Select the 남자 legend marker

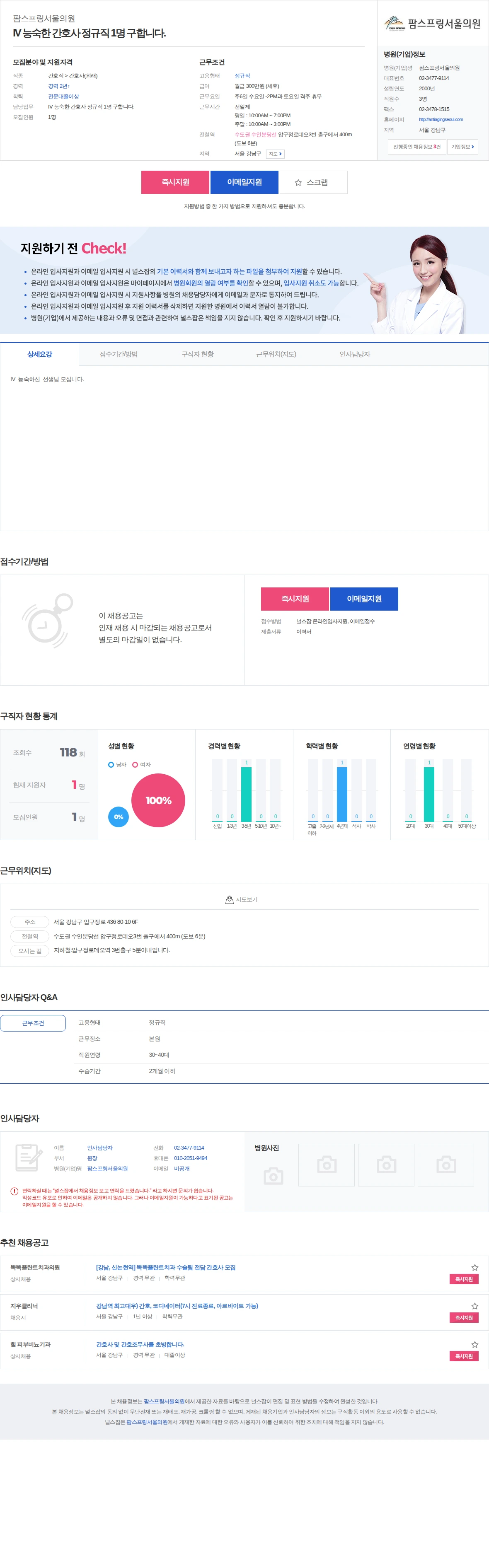coord(111,764)
